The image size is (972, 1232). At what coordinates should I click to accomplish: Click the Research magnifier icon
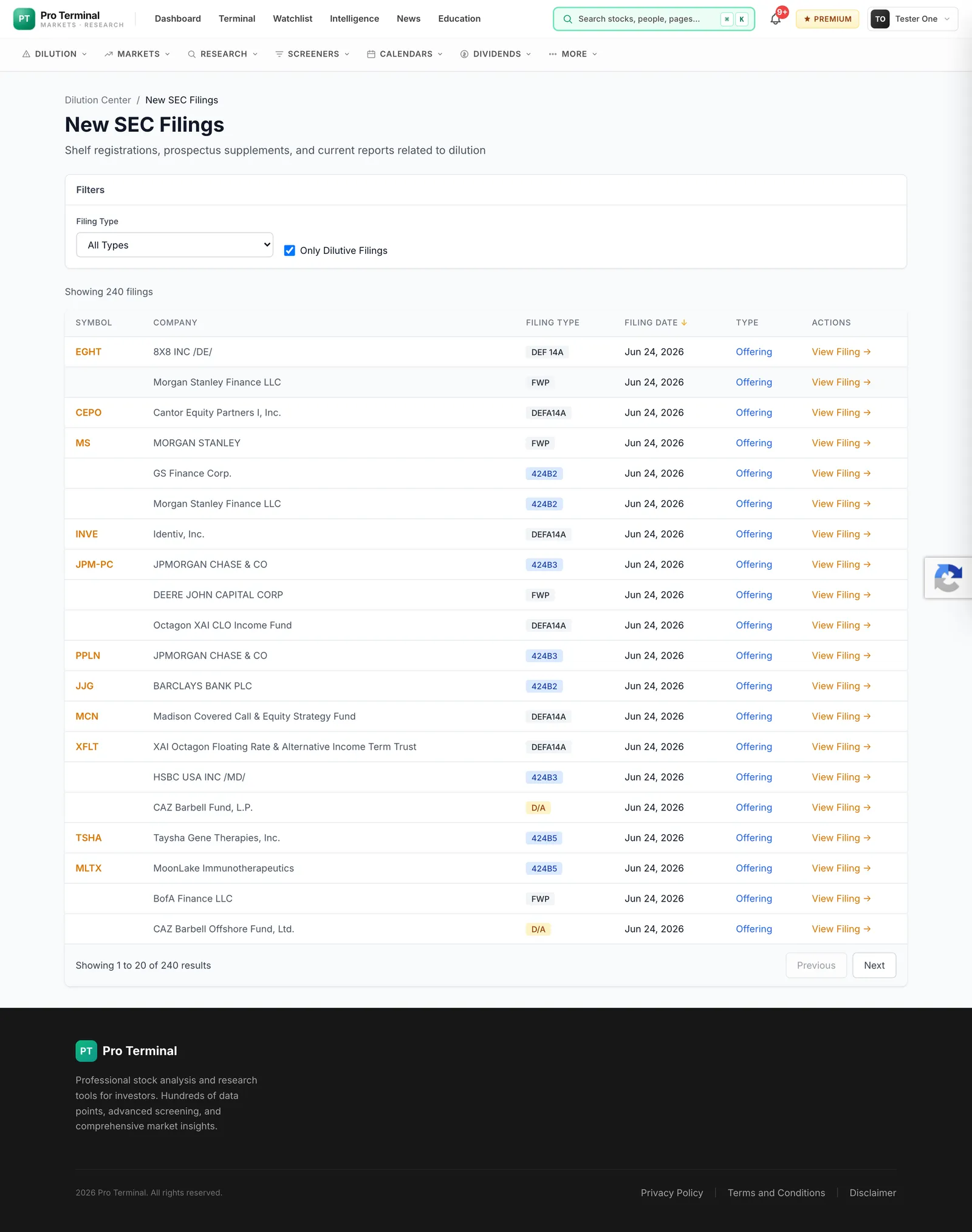tap(191, 54)
